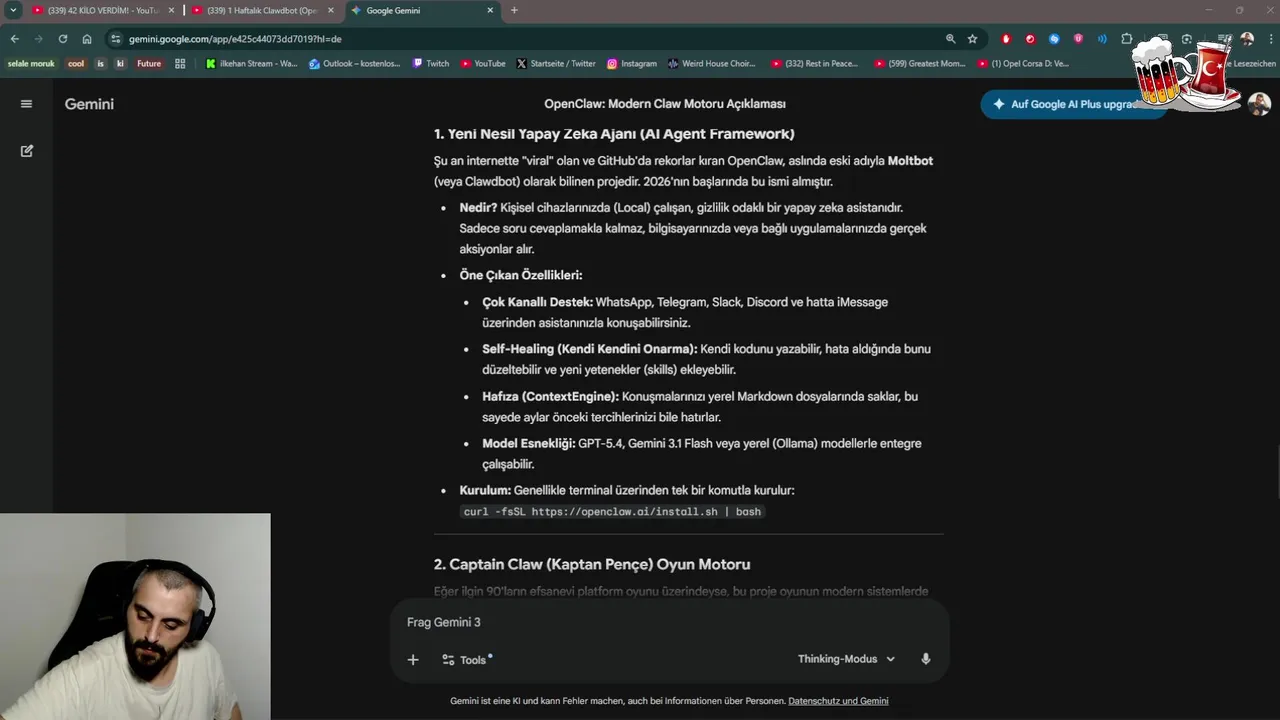Close the '1 Haftalık Clawdbot' tab
Viewport: 1280px width, 720px height.
330,10
